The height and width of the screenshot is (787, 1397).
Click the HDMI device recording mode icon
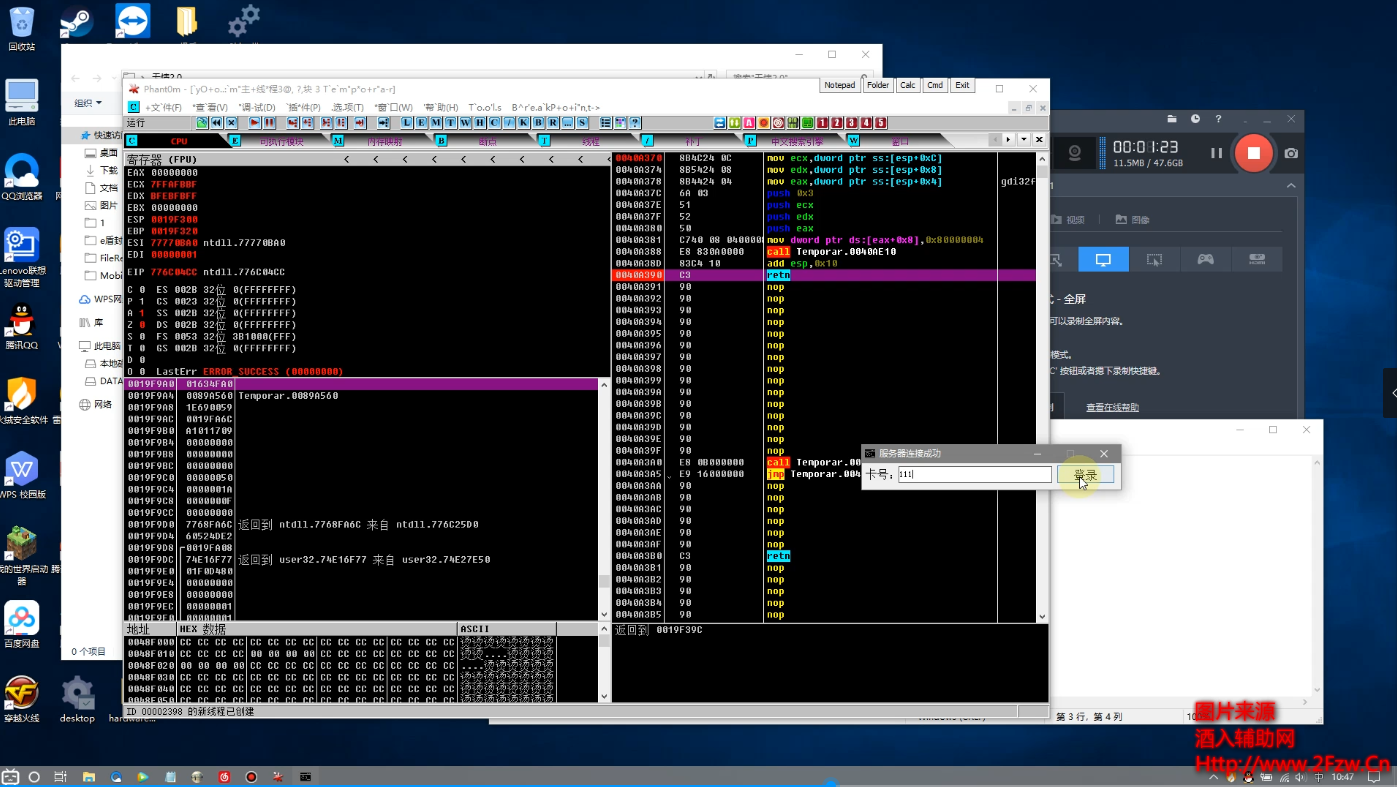pos(1256,260)
